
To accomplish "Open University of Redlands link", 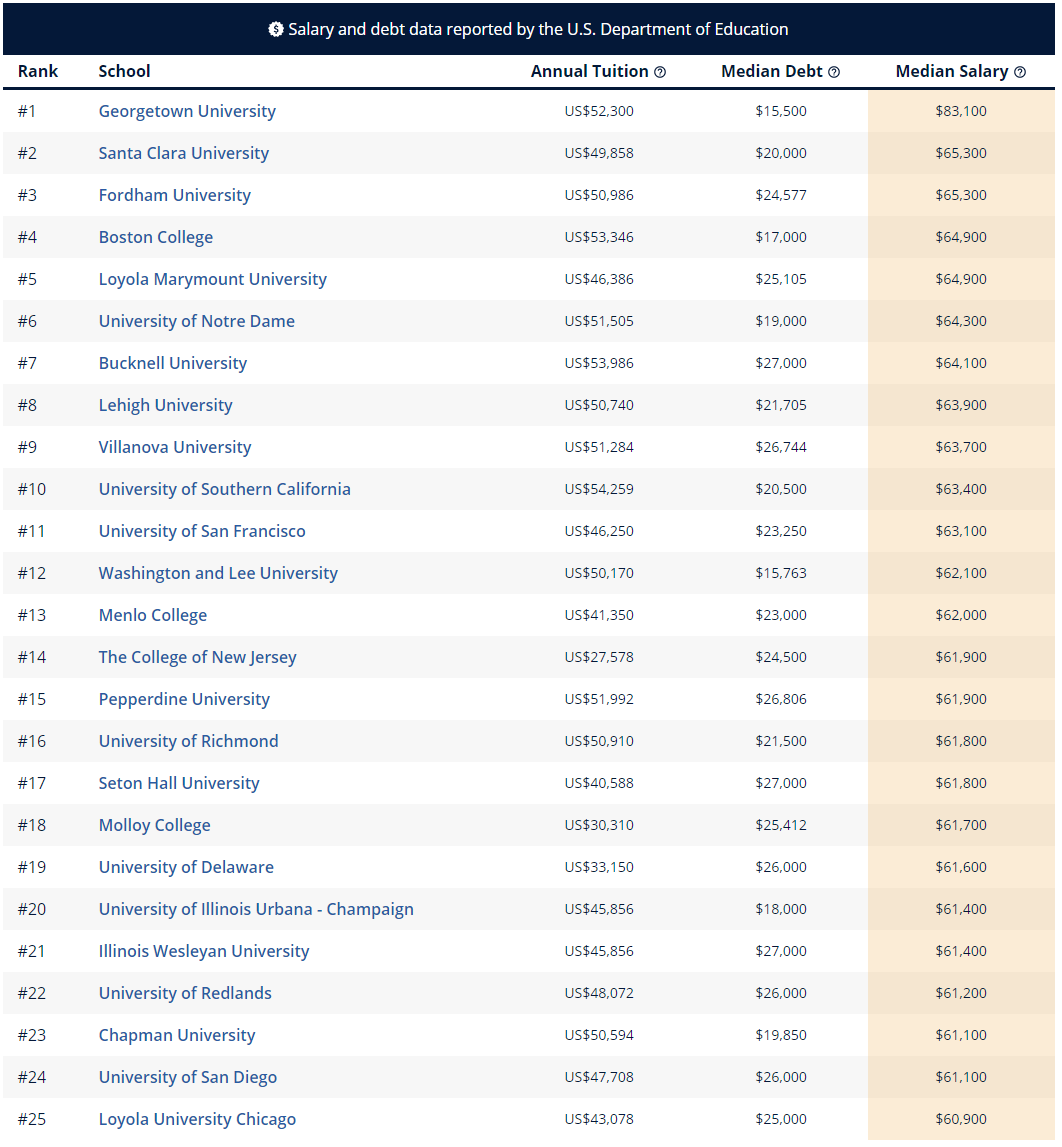I will [x=185, y=993].
